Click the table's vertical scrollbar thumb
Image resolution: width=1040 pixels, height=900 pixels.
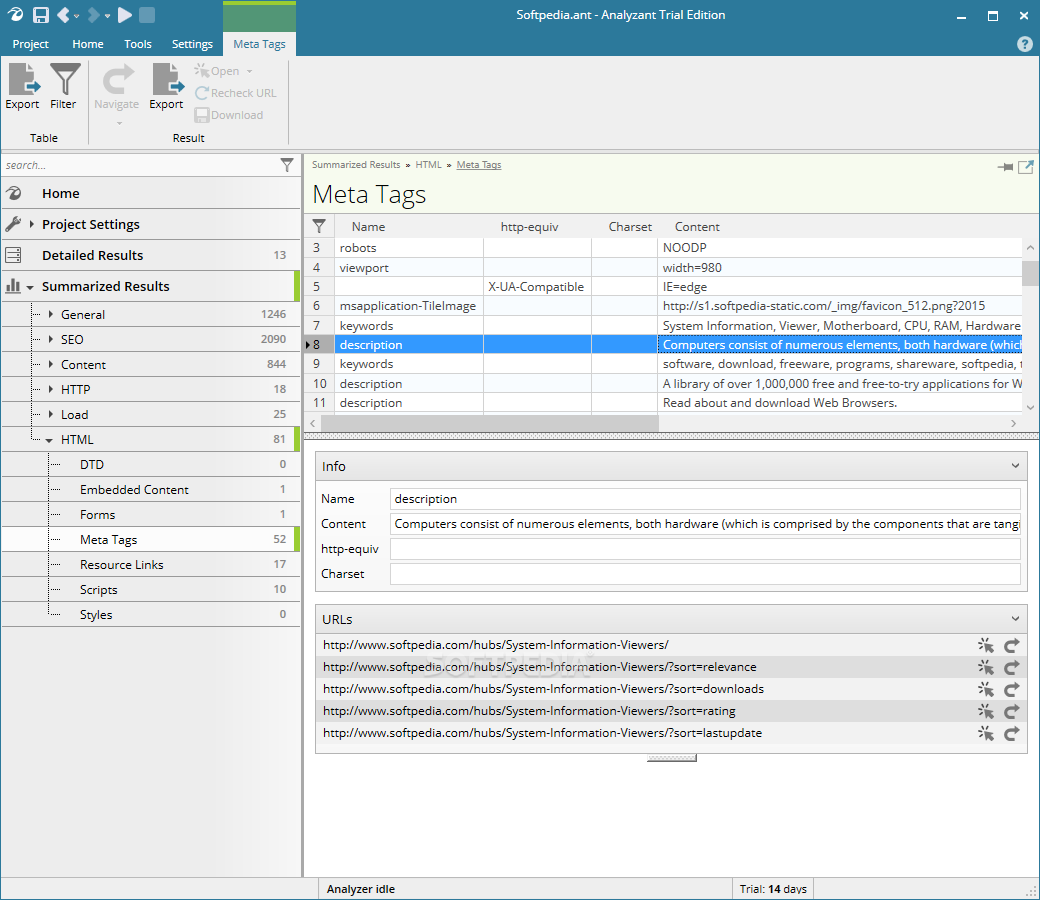1030,273
